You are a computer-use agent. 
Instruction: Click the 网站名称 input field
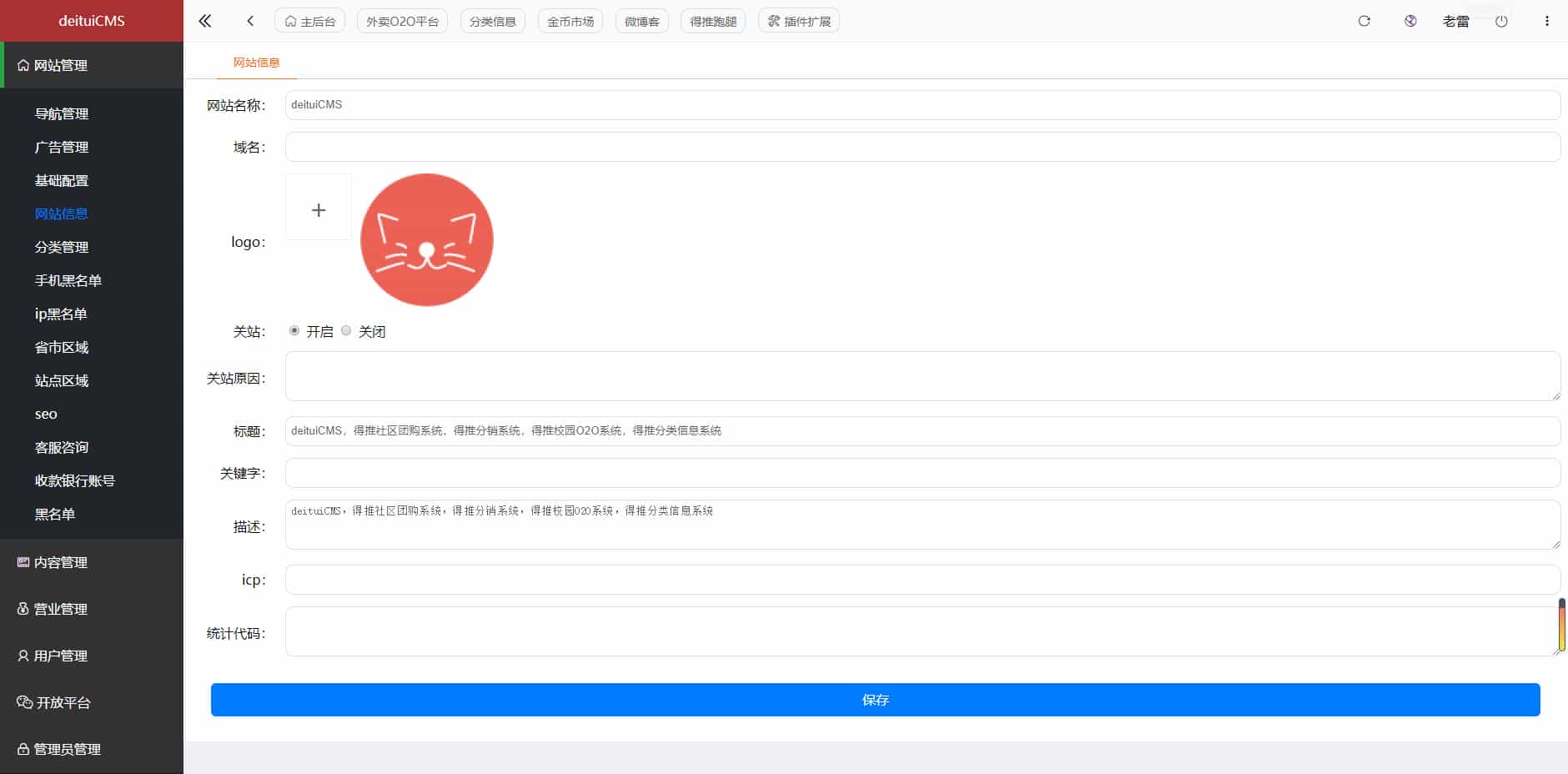tap(922, 105)
